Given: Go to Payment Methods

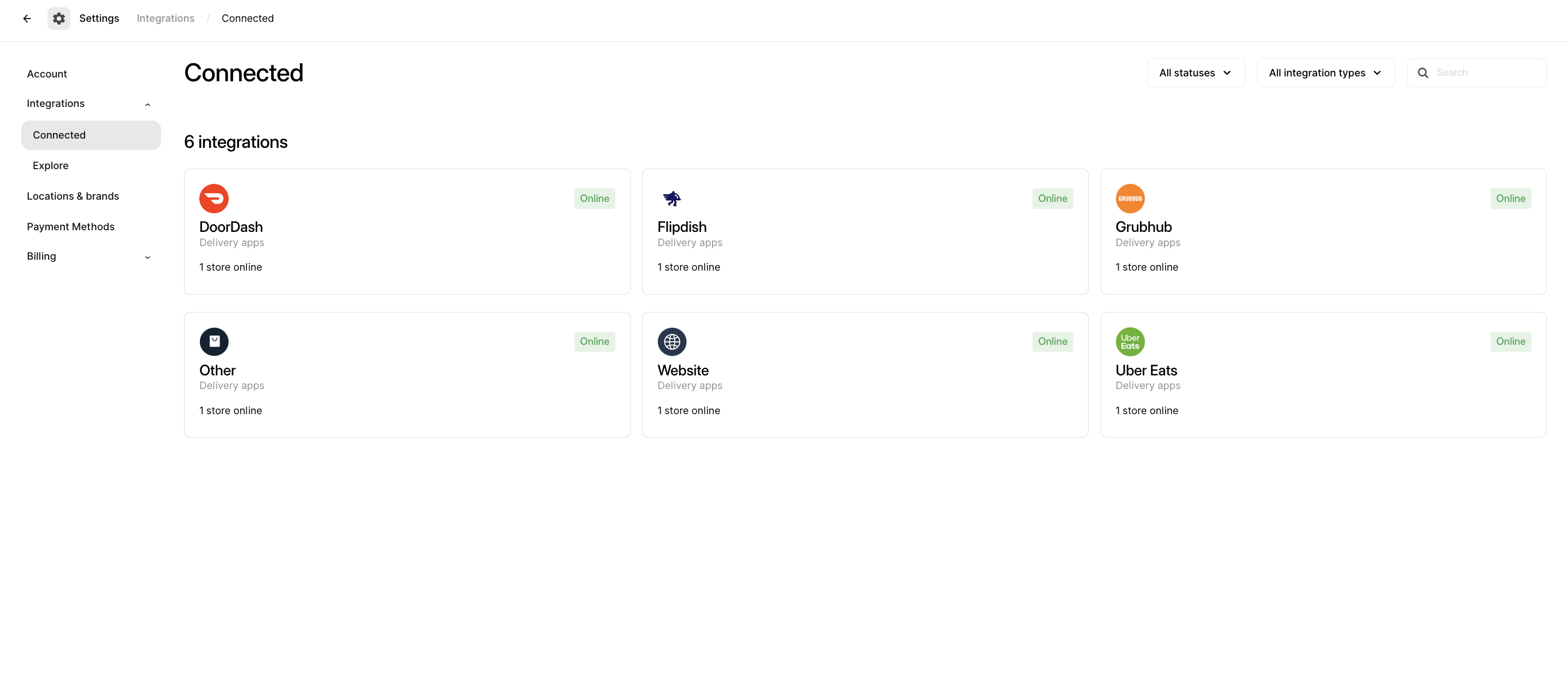Looking at the screenshot, I should pos(70,226).
